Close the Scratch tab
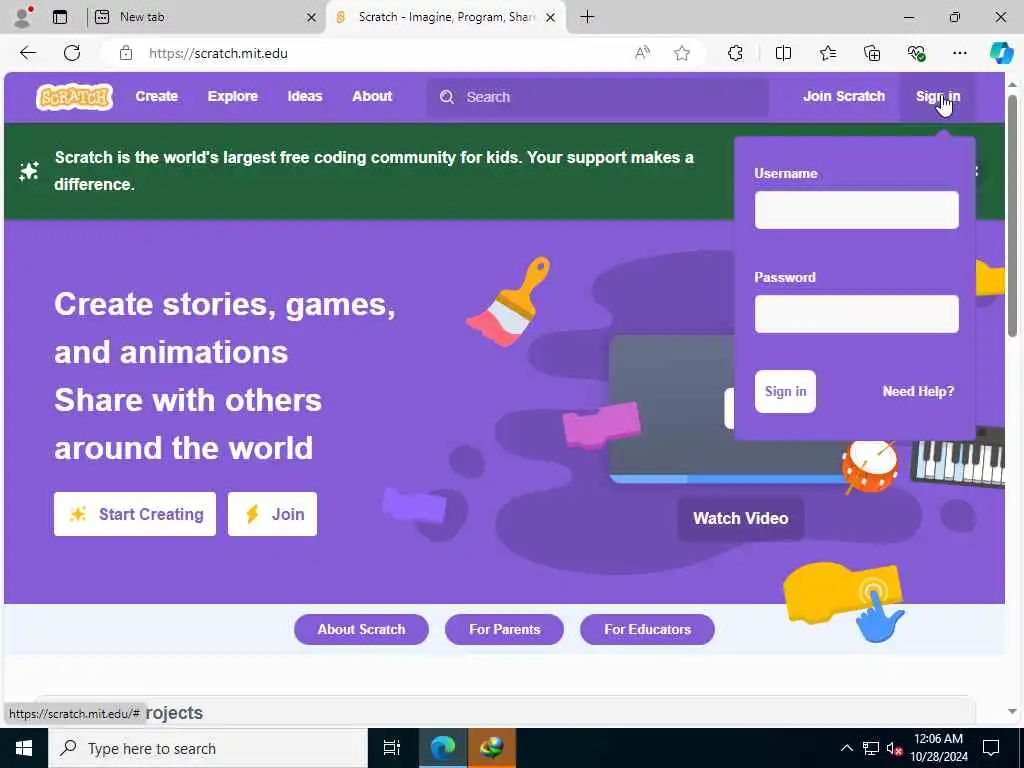The height and width of the screenshot is (768, 1024). coord(551,18)
